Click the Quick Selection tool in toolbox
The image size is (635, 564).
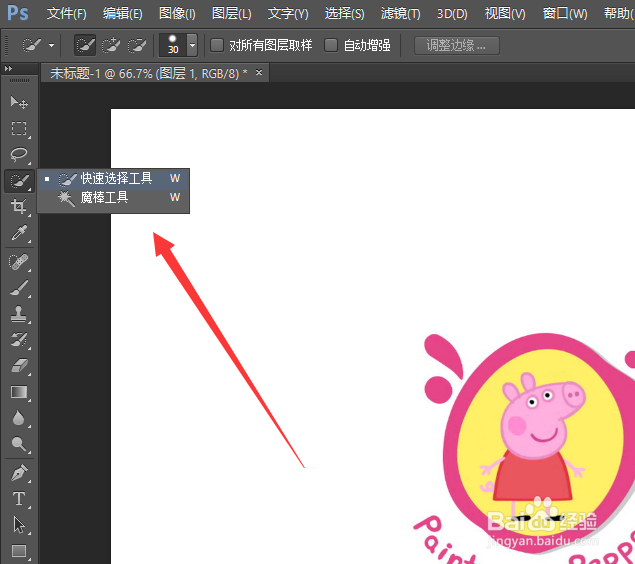[19, 181]
